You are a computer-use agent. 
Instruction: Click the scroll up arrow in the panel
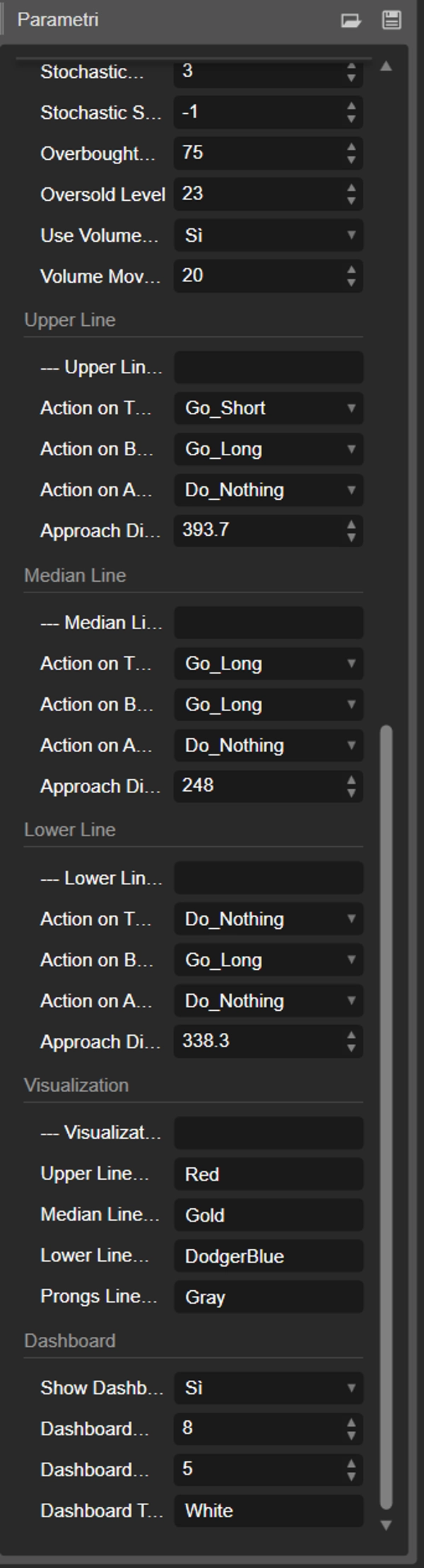[x=386, y=67]
